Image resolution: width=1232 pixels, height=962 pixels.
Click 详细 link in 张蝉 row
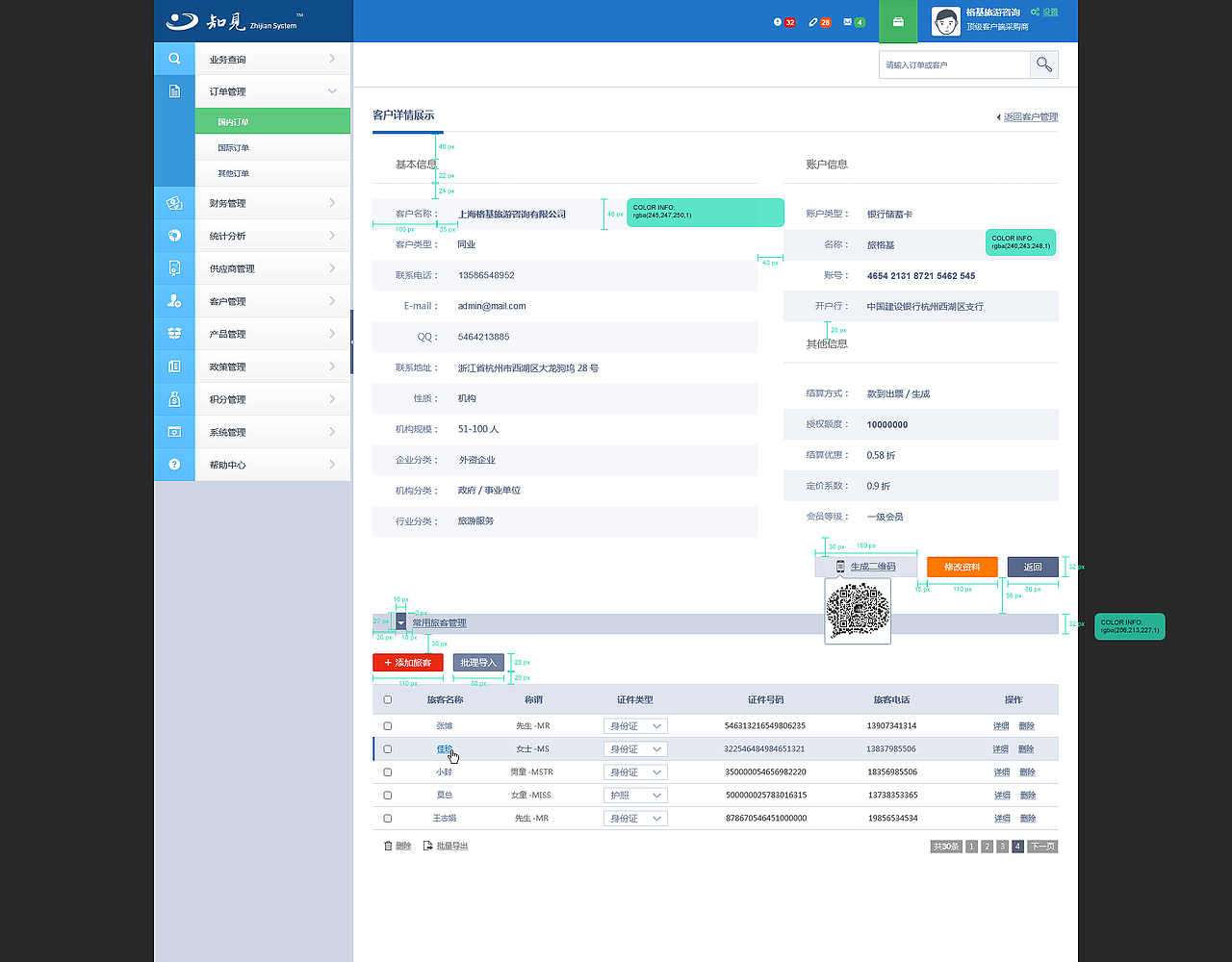click(1002, 725)
